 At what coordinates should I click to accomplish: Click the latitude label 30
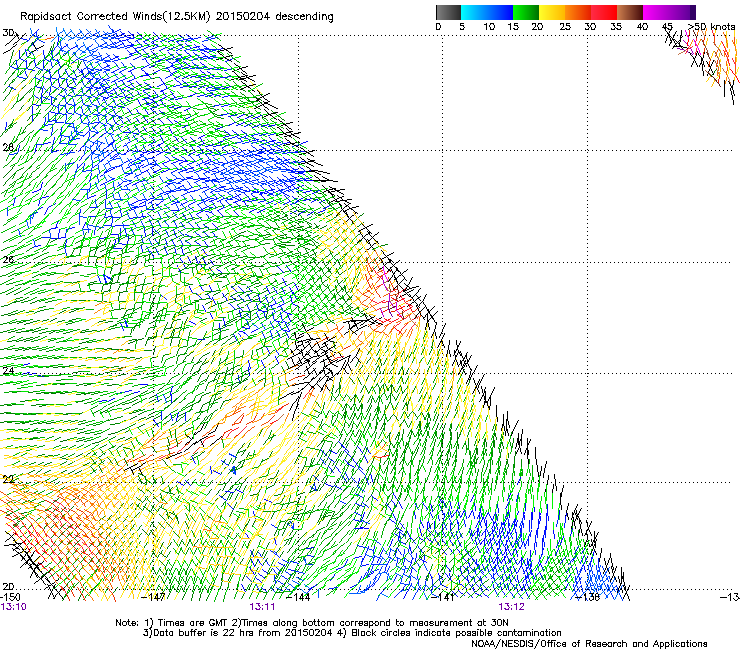pyautogui.click(x=8, y=33)
